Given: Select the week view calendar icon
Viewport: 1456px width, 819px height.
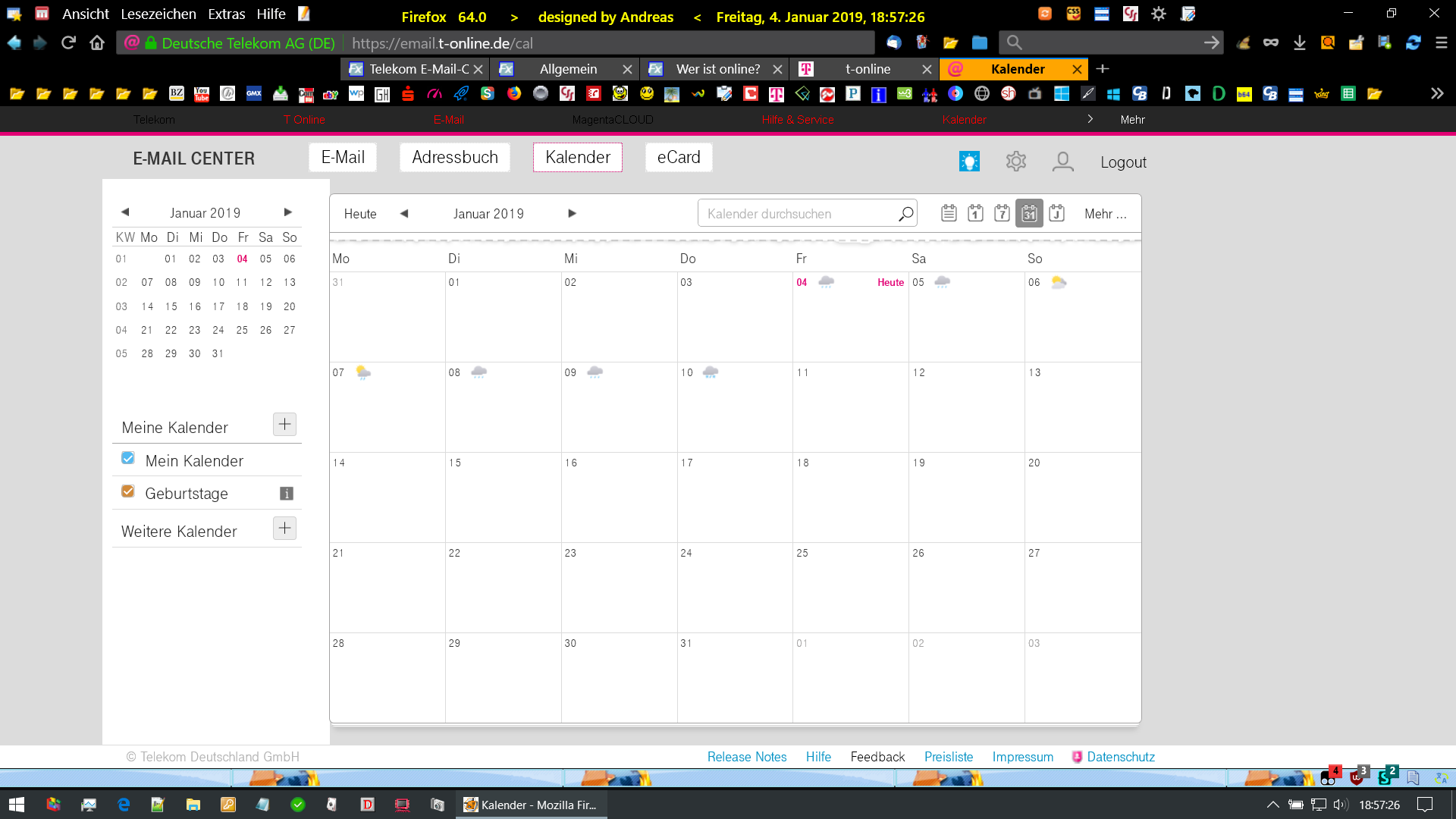Looking at the screenshot, I should click(1002, 213).
